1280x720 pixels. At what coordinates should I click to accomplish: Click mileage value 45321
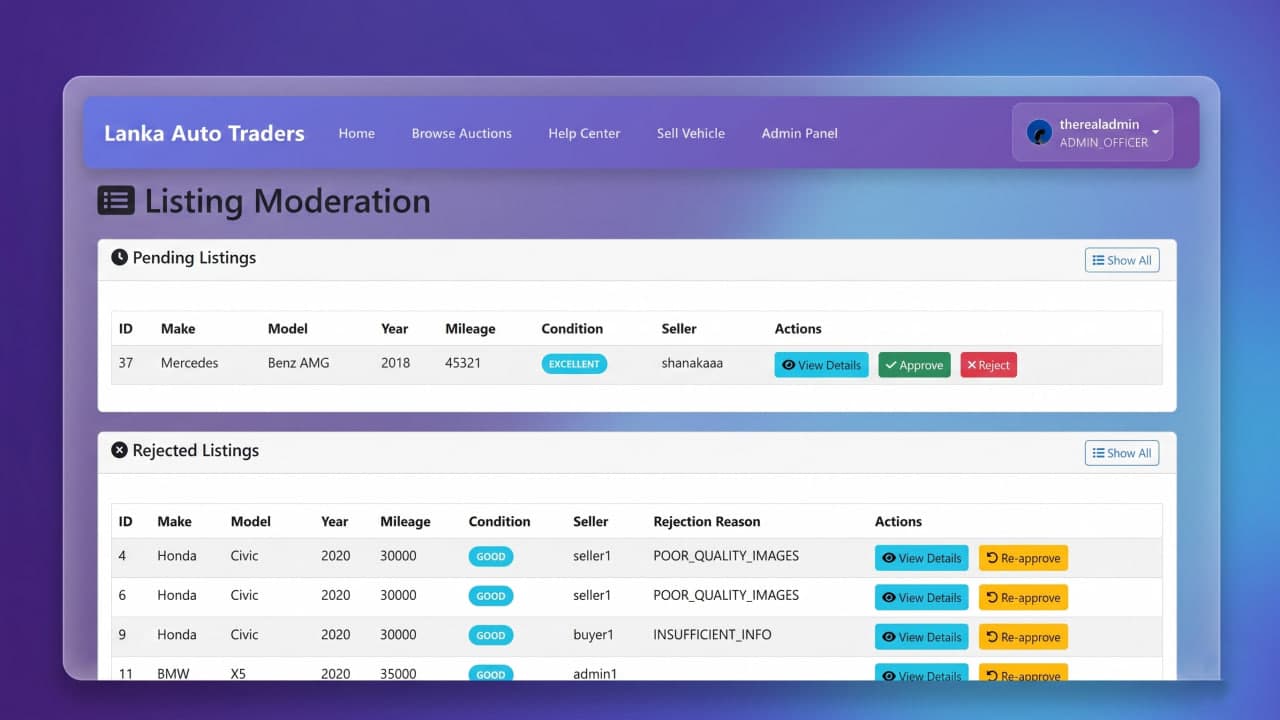(463, 363)
